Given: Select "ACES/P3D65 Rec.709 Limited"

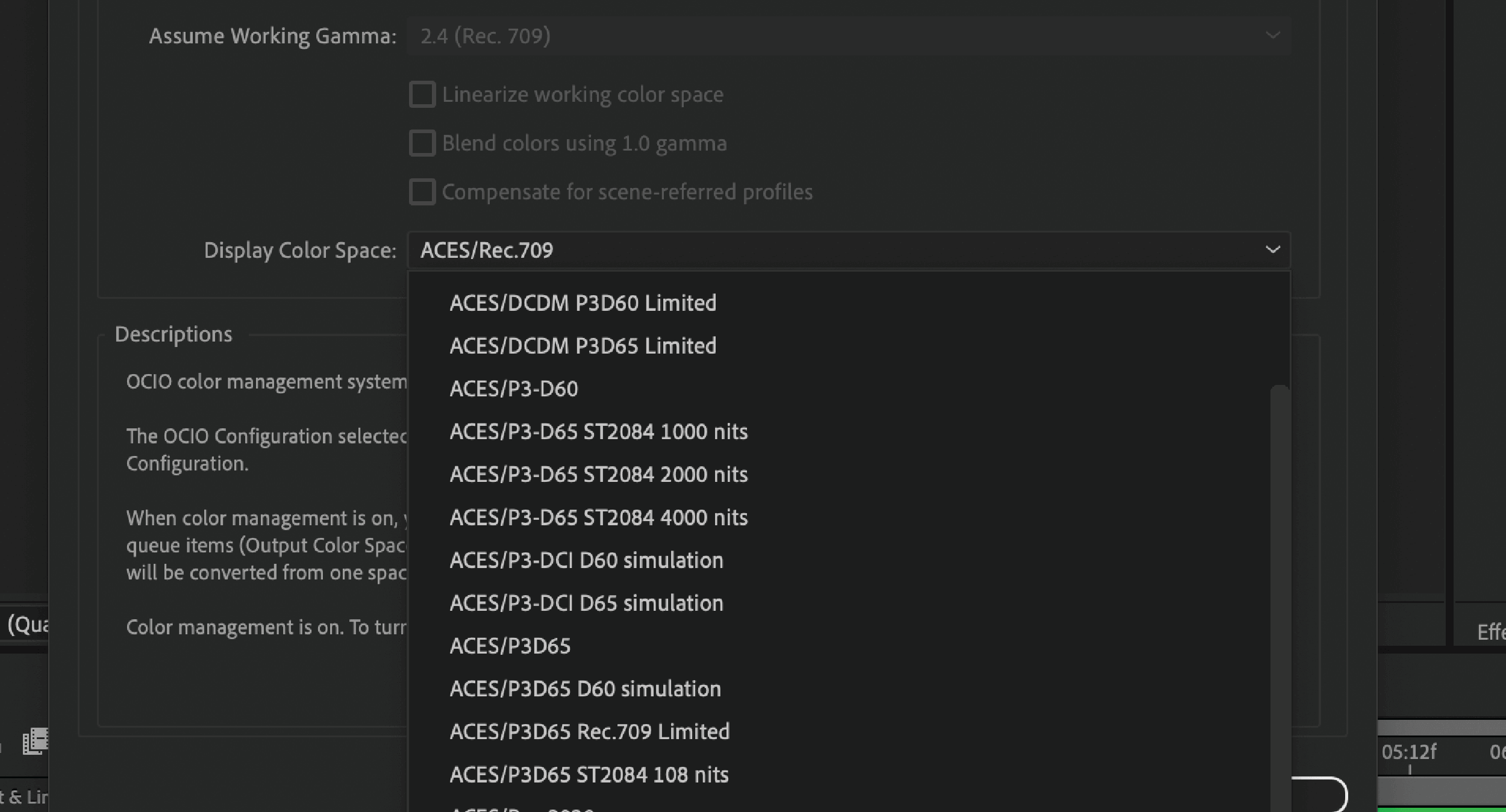Looking at the screenshot, I should 589,731.
